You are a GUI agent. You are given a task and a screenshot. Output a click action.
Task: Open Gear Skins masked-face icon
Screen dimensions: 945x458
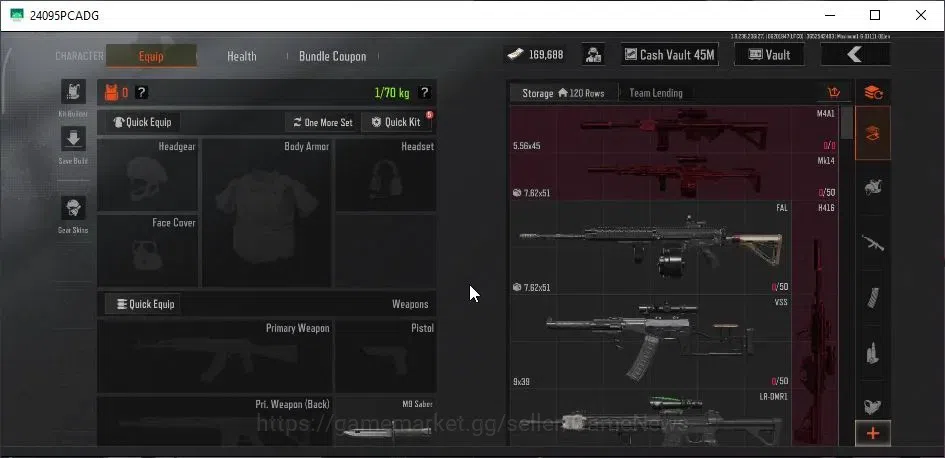[x=74, y=208]
